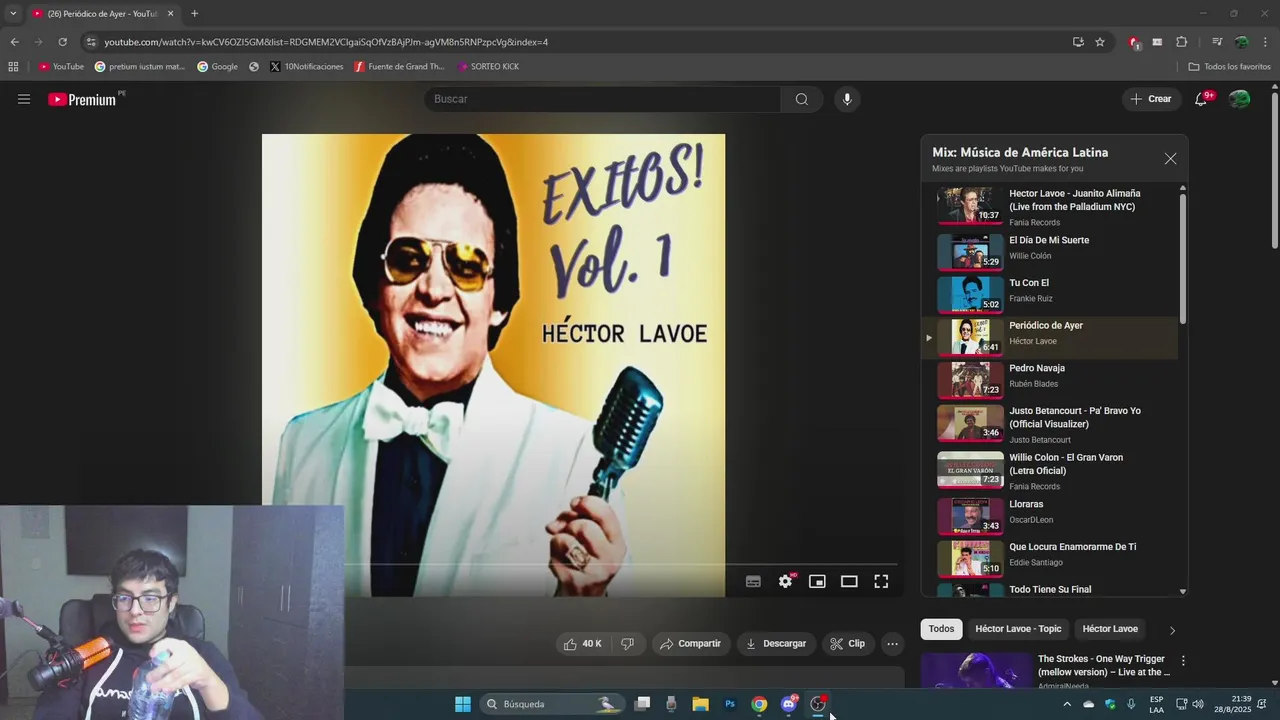
Task: Reload the page in Chrome
Action: point(62,42)
